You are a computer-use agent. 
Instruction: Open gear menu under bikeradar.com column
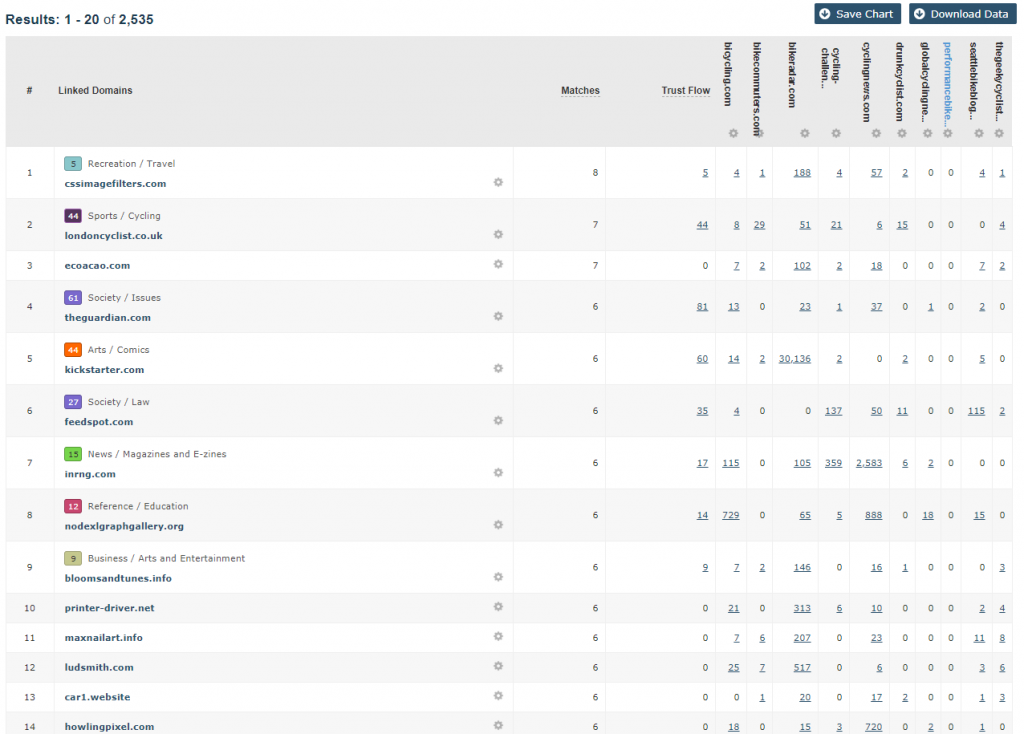coord(805,133)
